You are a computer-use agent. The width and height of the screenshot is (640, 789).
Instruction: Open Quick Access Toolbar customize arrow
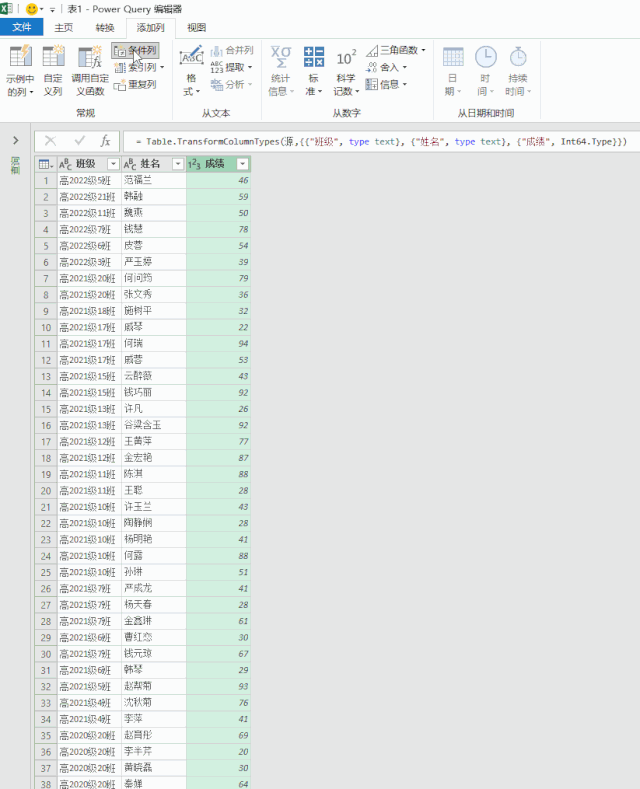[52, 10]
